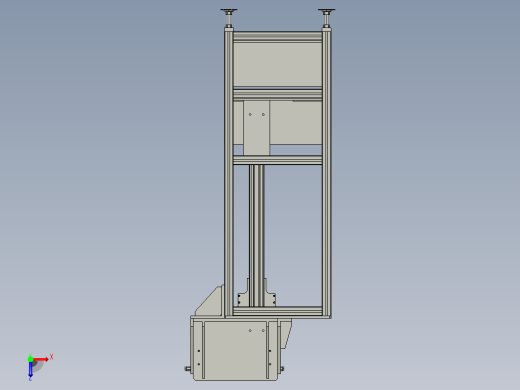Image resolution: width=520 pixels, height=390 pixels.
Task: Select the narrow bracket plate with two holes
Action: (256, 128)
